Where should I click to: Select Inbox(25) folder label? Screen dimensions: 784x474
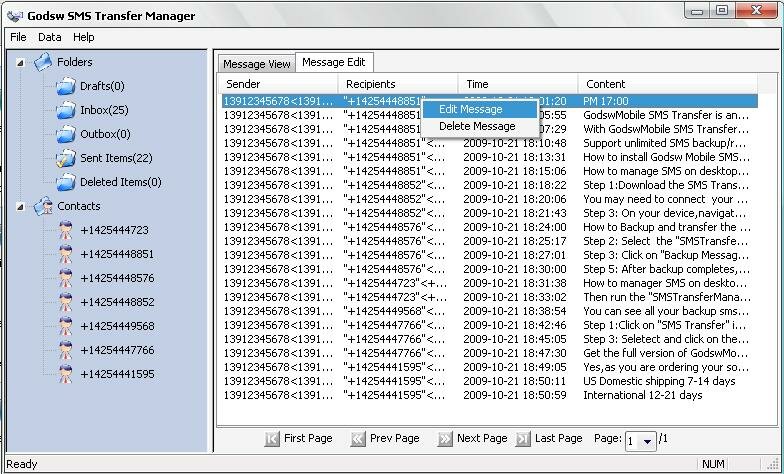point(104,110)
